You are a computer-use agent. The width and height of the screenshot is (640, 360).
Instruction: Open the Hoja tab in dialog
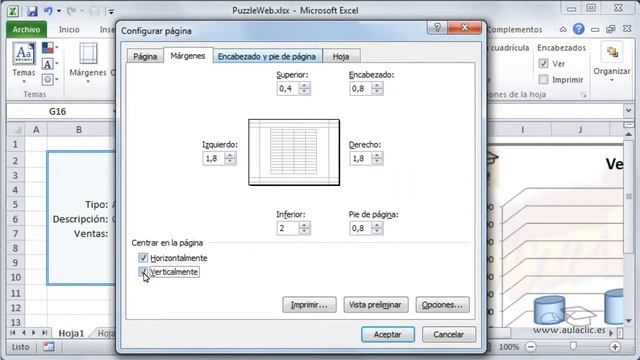click(341, 56)
